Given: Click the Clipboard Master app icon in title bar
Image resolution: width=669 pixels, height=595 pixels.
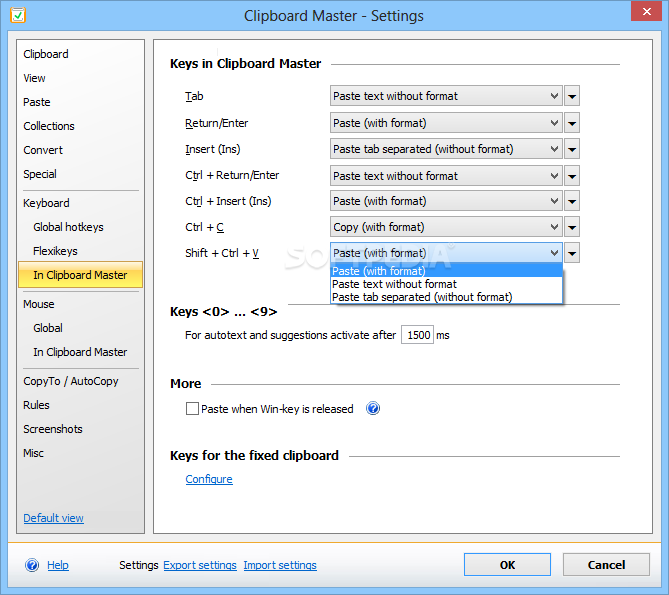Looking at the screenshot, I should (18, 15).
